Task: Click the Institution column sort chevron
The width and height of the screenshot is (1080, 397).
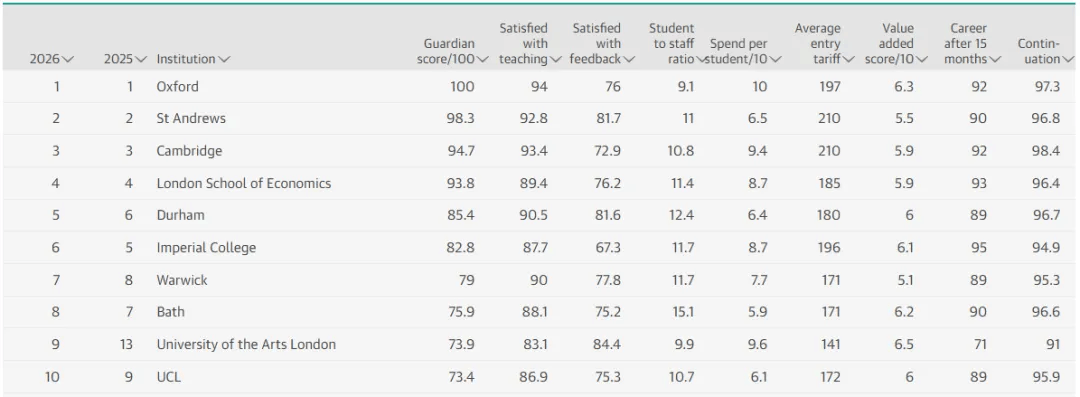Action: click(x=225, y=59)
